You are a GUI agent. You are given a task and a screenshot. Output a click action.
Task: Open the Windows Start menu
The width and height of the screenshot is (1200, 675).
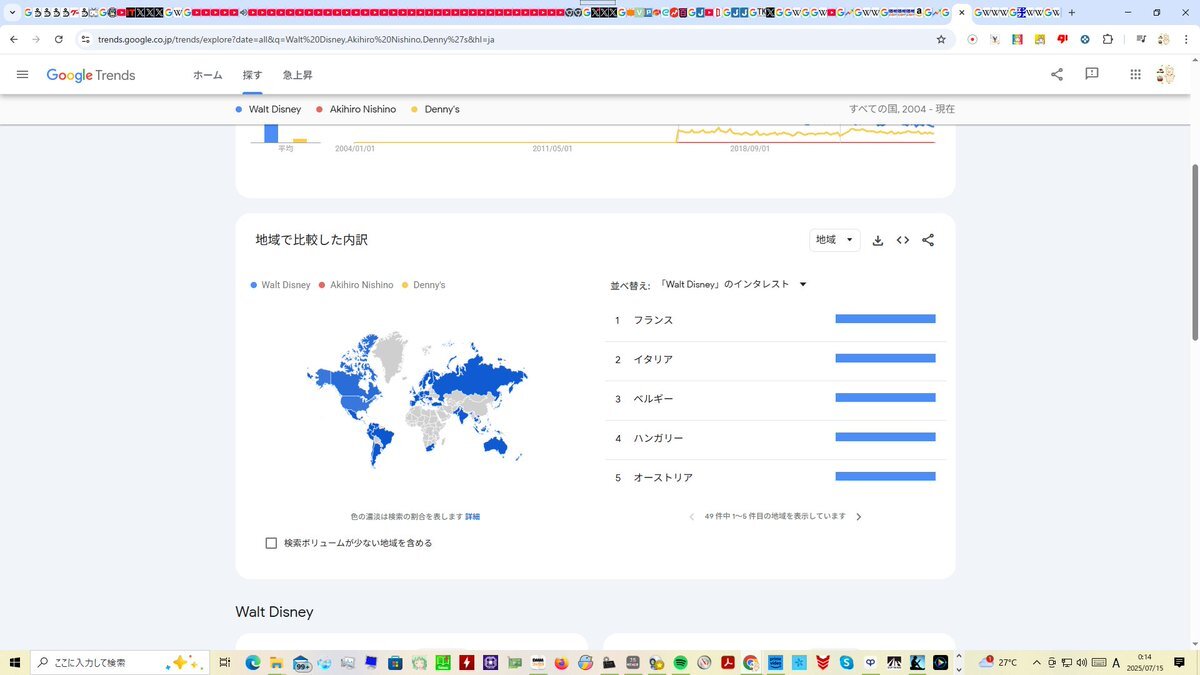pos(15,662)
